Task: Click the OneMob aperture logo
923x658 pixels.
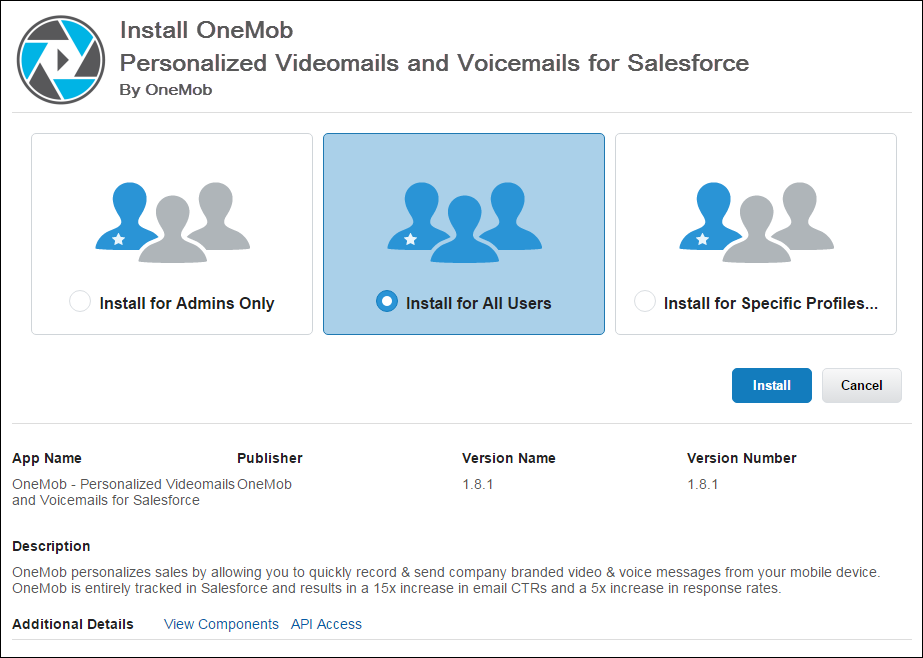Action: (61, 60)
